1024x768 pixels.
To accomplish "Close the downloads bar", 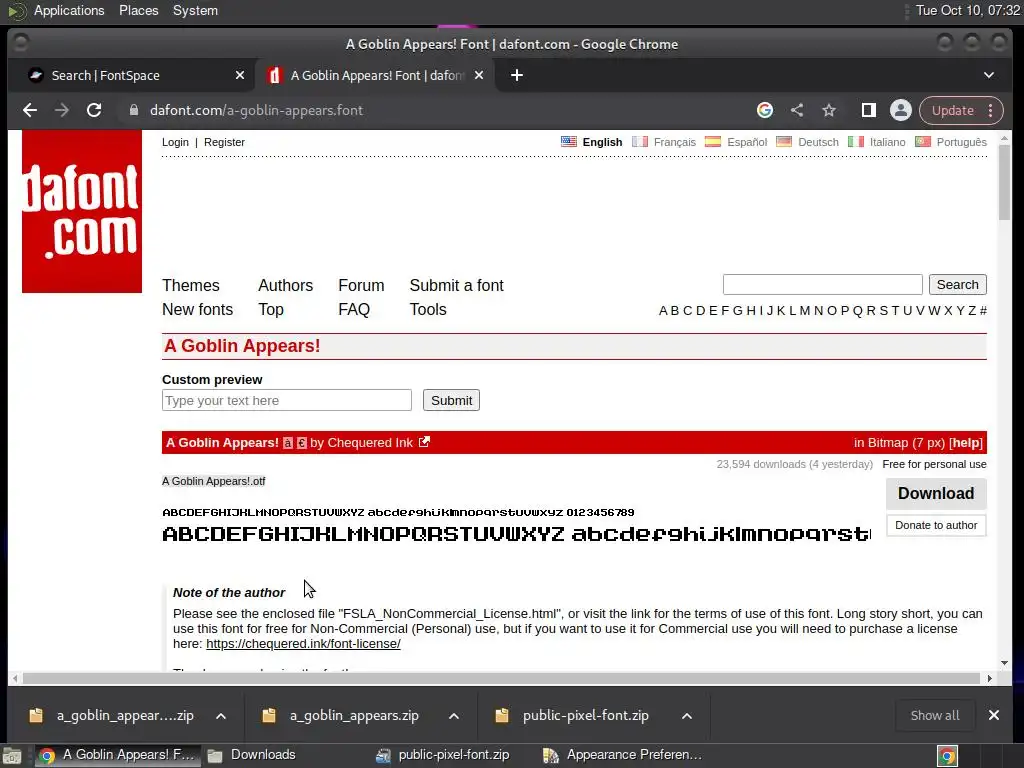I will [993, 715].
